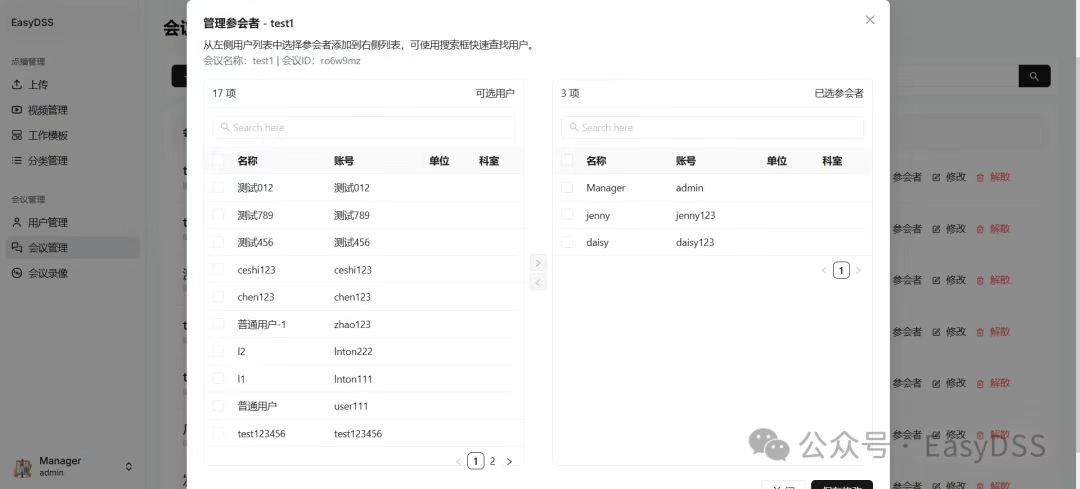This screenshot has width=1080, height=489.
Task: Click the dark search icon button
Action: [1034, 76]
